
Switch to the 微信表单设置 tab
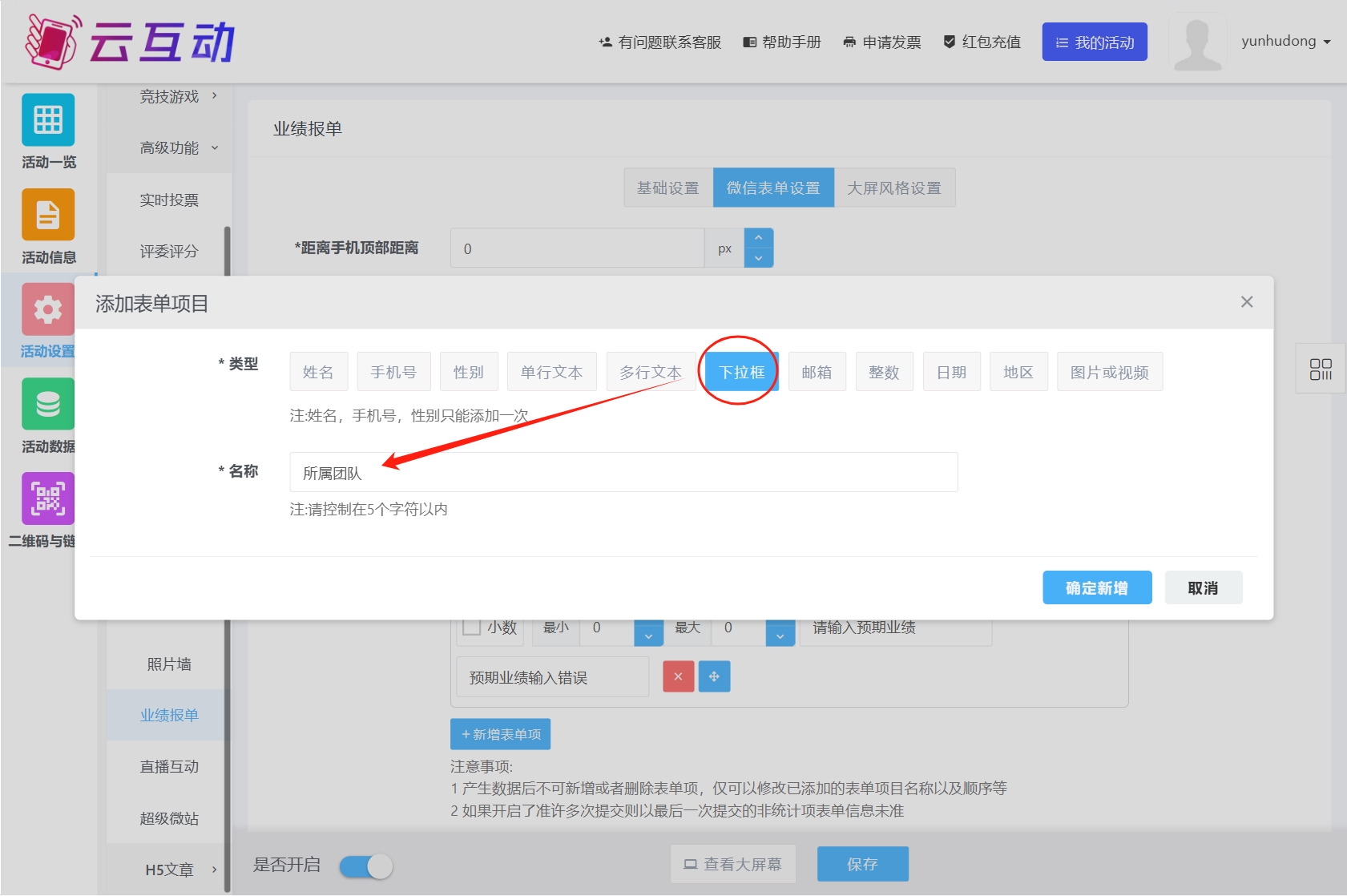click(x=773, y=188)
